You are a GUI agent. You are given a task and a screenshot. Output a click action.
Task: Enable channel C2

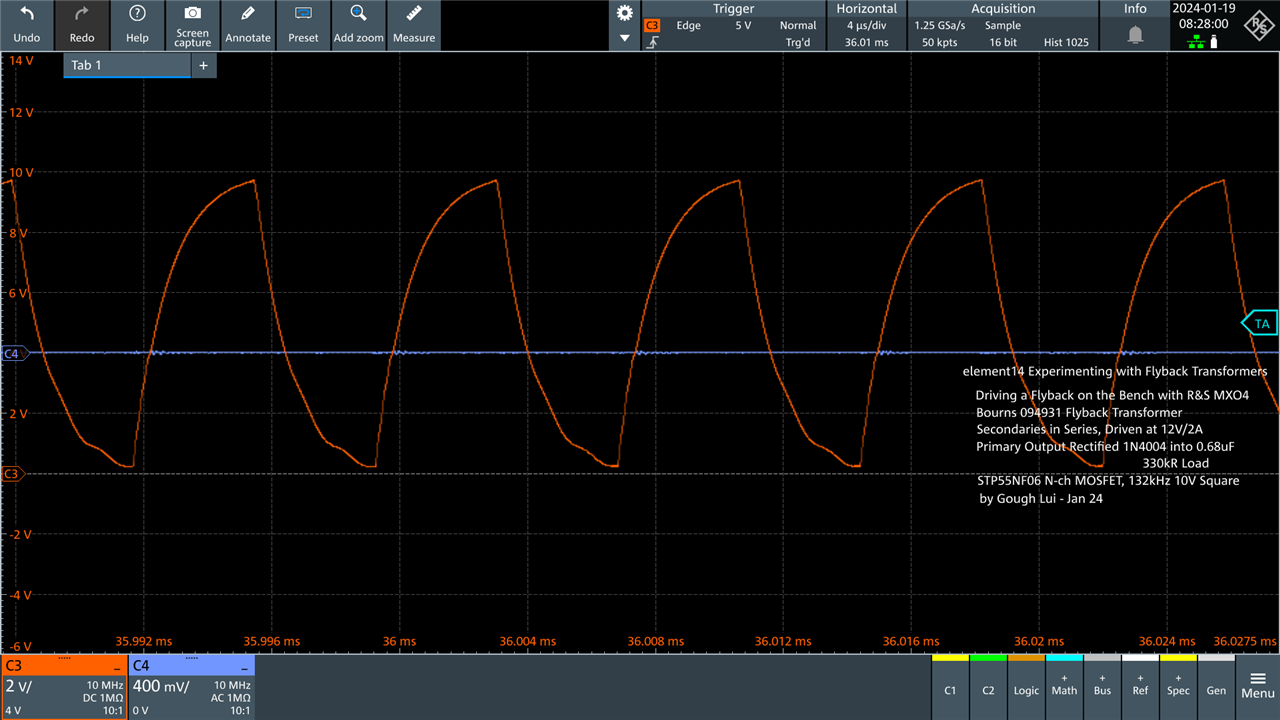click(988, 687)
